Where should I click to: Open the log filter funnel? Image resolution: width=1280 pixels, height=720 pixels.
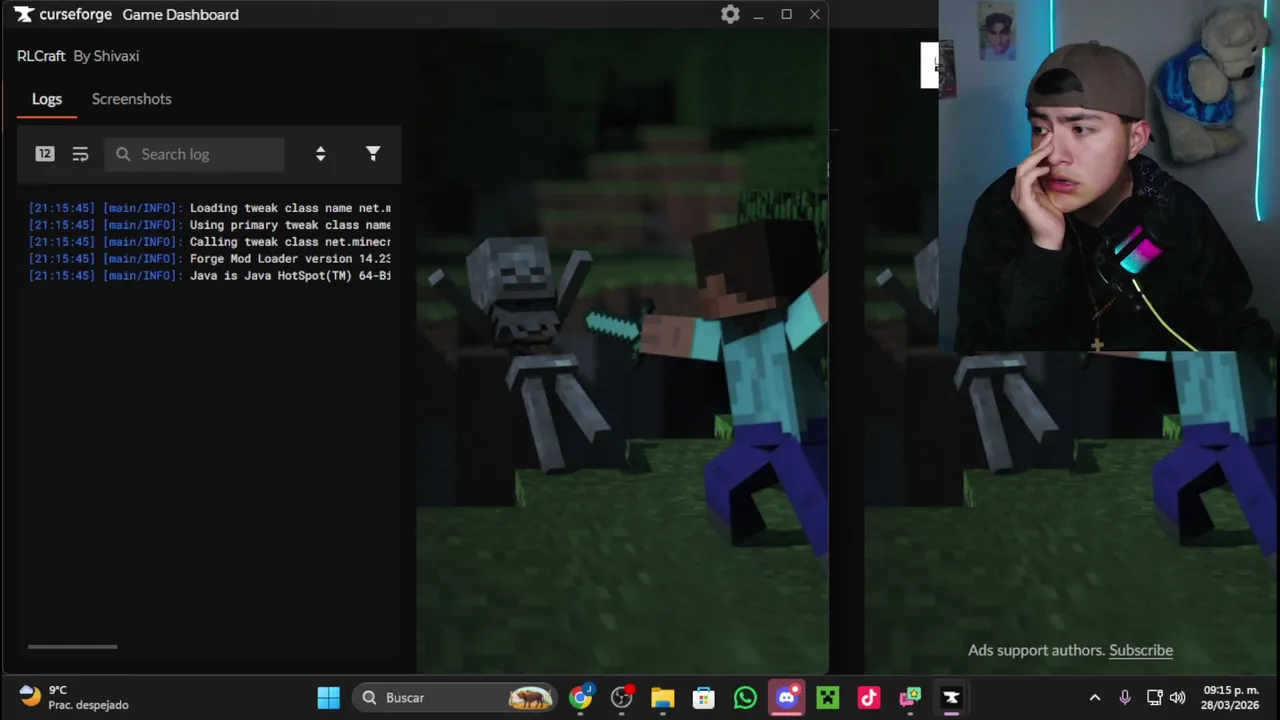[x=373, y=154]
